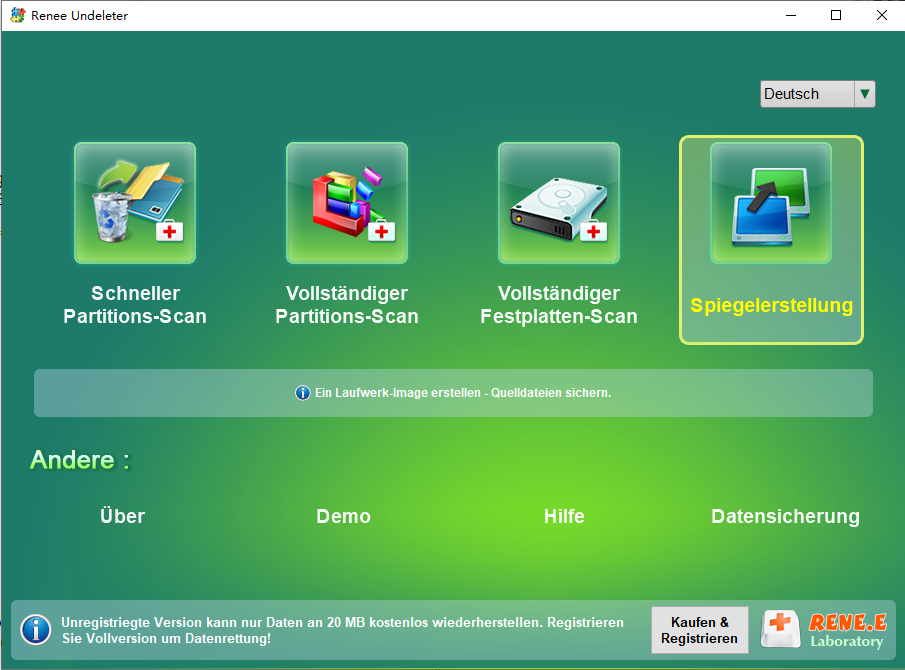Launch the Vollständiger Partitions-Scan blocks icon
Viewport: 905px width, 670px height.
(x=347, y=203)
